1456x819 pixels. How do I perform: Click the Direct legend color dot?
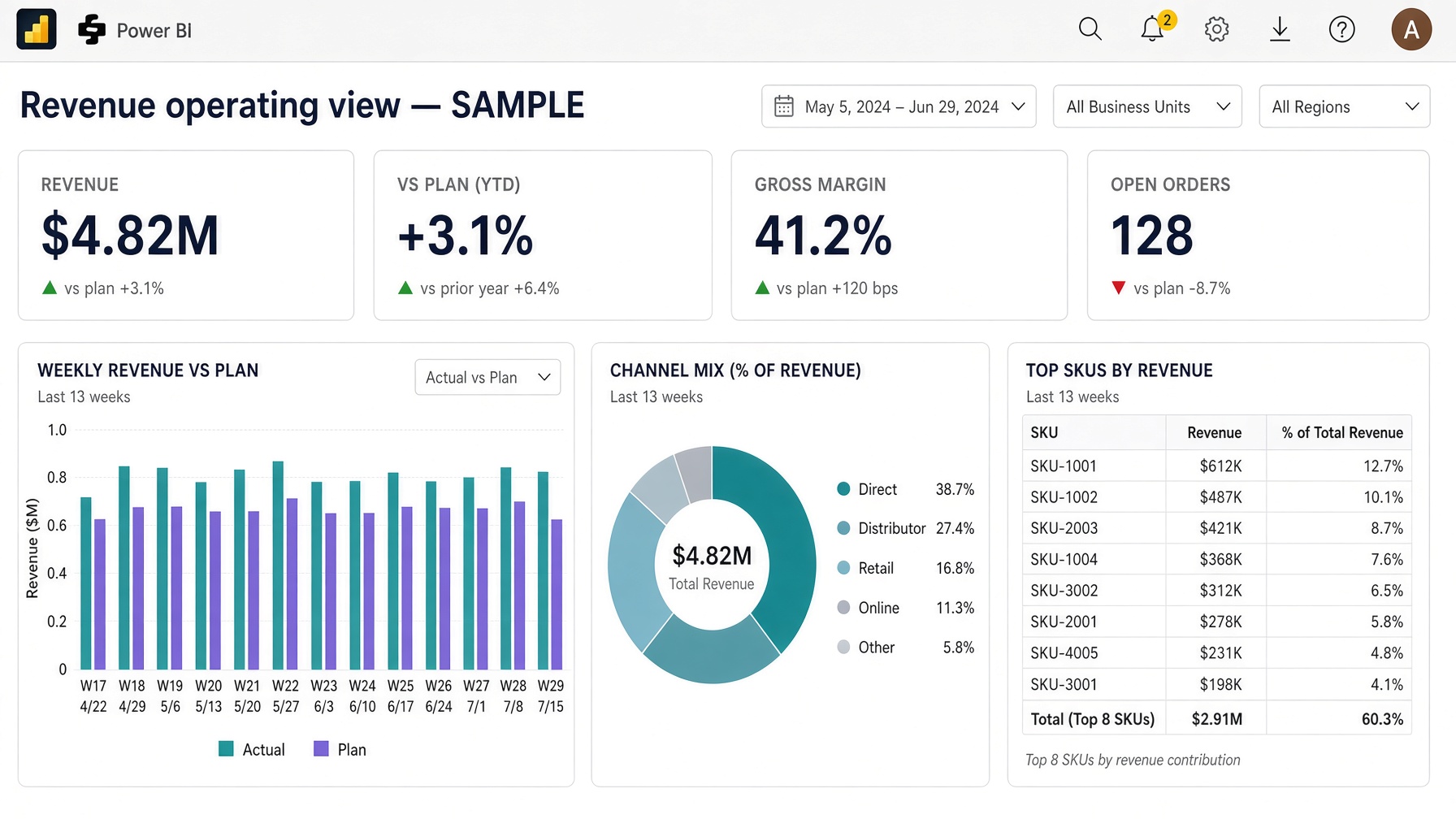click(843, 488)
